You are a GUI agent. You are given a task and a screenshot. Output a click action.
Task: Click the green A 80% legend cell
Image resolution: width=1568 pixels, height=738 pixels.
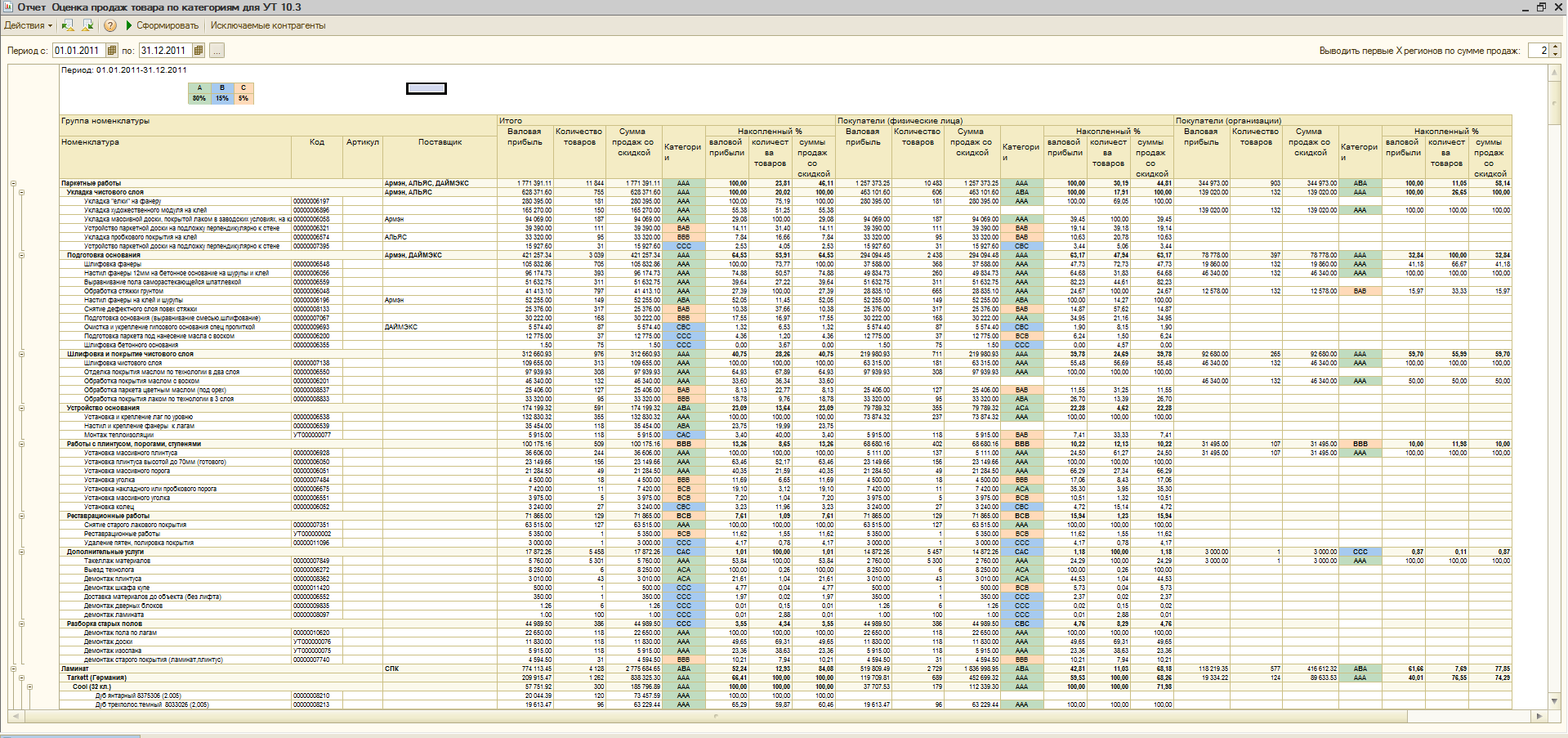[199, 93]
